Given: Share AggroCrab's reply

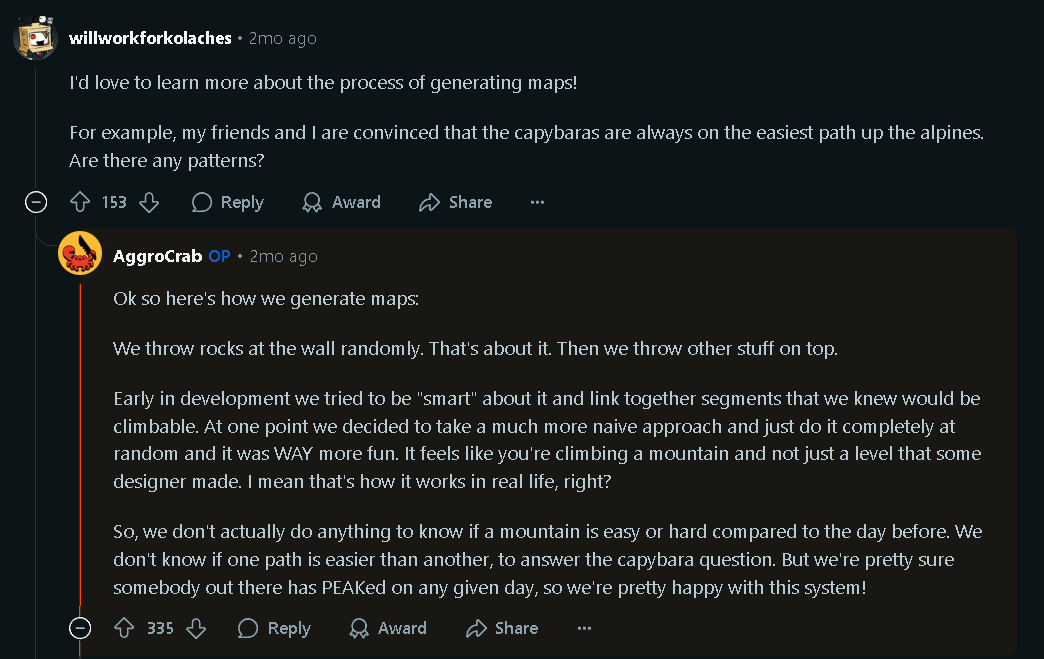Looking at the screenshot, I should (502, 628).
